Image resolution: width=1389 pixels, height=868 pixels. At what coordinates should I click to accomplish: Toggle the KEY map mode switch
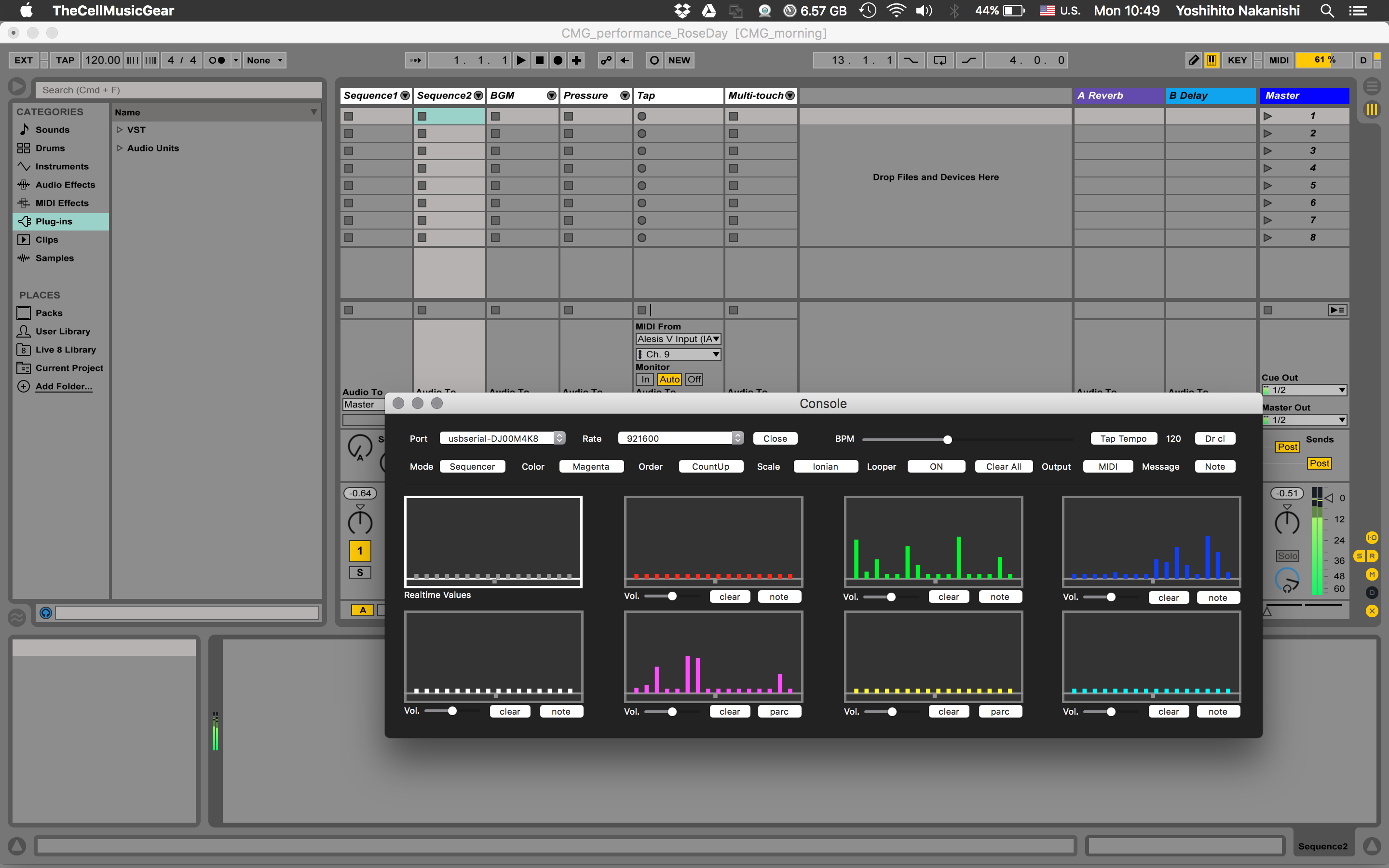pyautogui.click(x=1237, y=60)
